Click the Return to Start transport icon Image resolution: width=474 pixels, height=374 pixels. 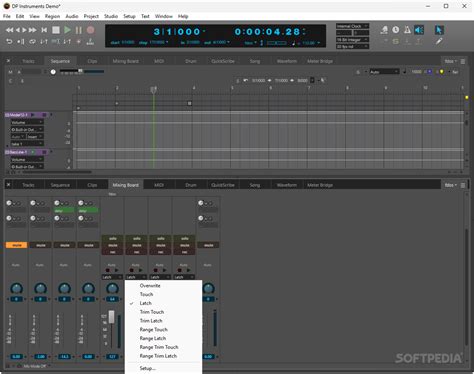pos(44,30)
